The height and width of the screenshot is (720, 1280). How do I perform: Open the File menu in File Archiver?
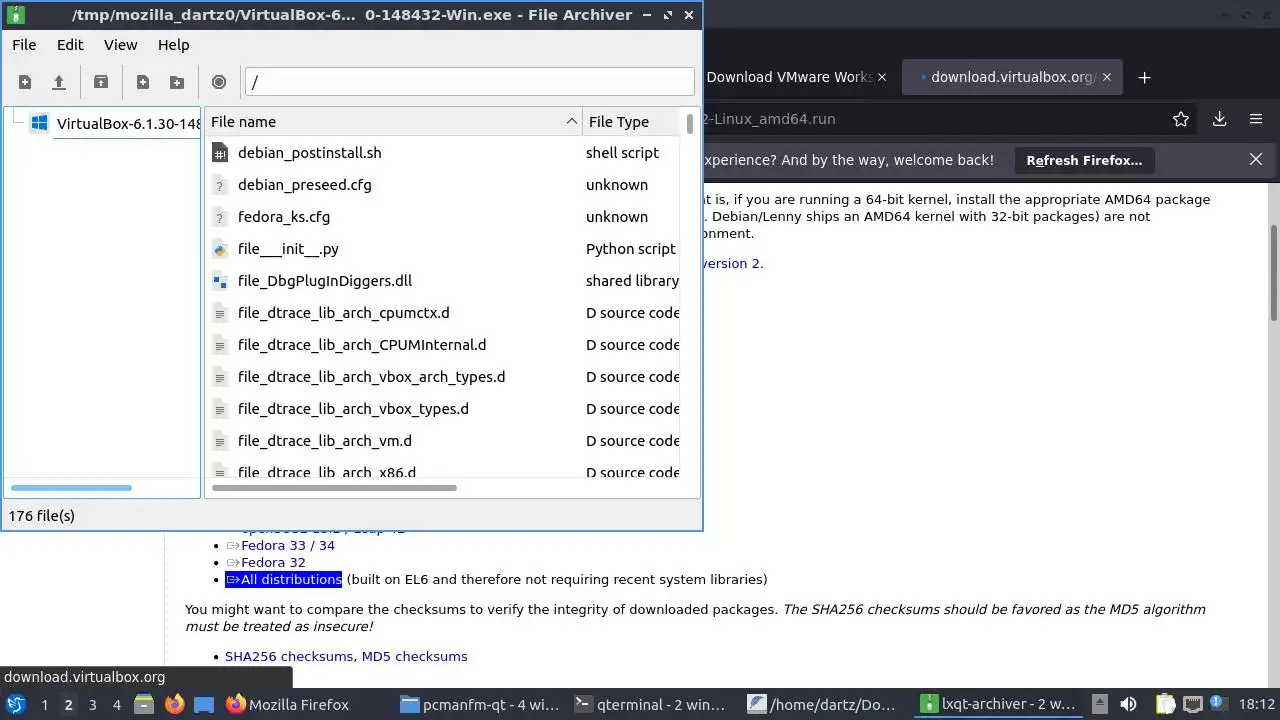[24, 45]
